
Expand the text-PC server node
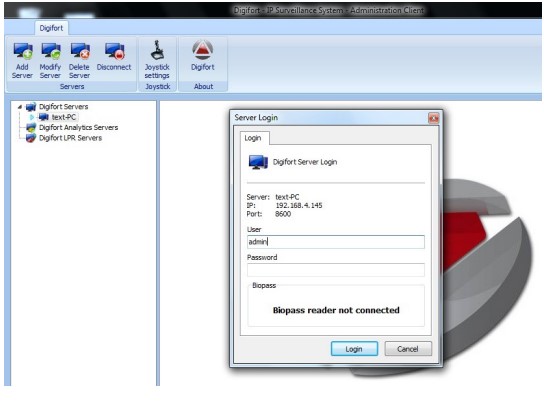click(32, 117)
